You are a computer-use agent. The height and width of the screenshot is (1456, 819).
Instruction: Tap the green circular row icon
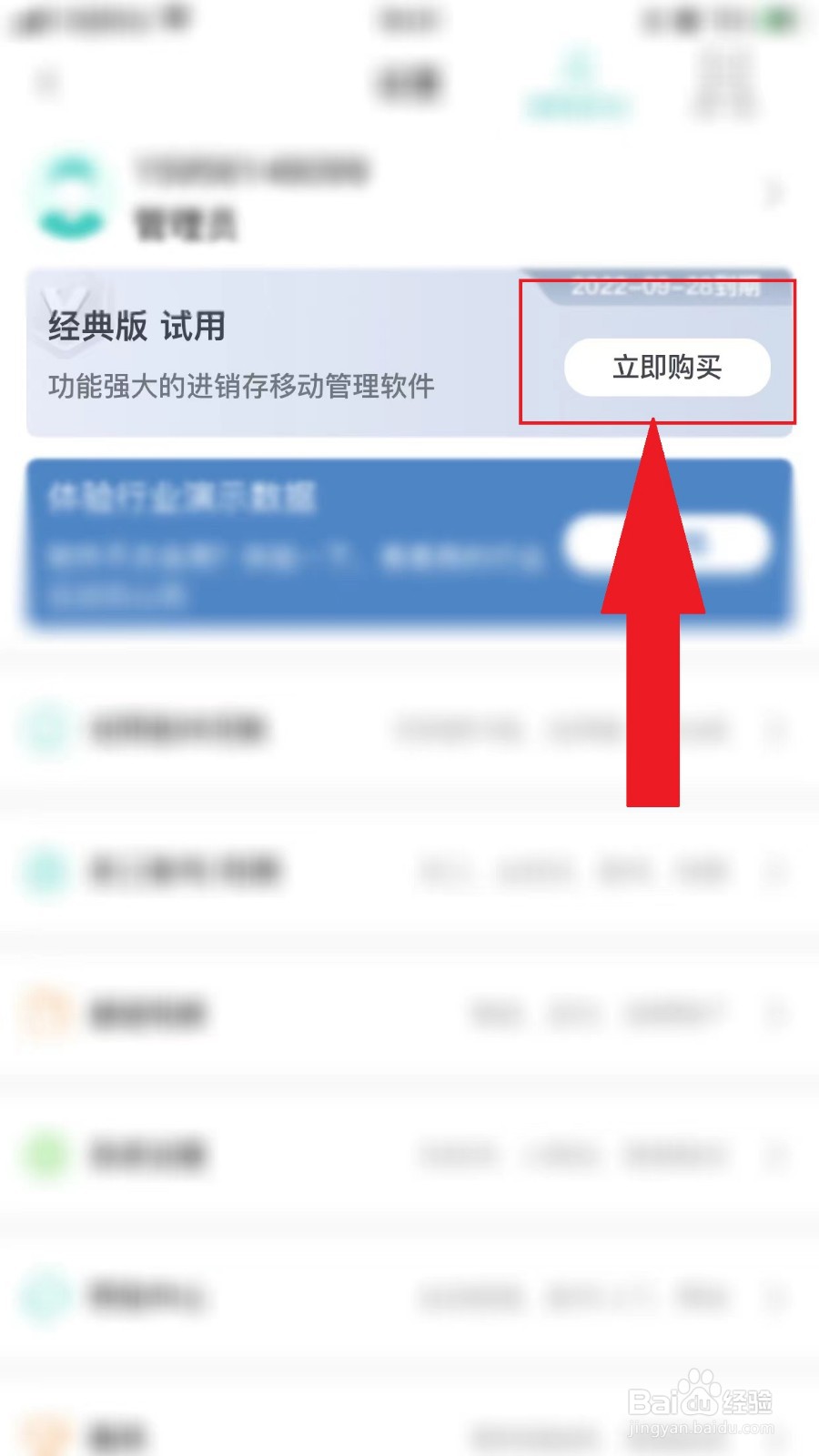coord(45,1155)
